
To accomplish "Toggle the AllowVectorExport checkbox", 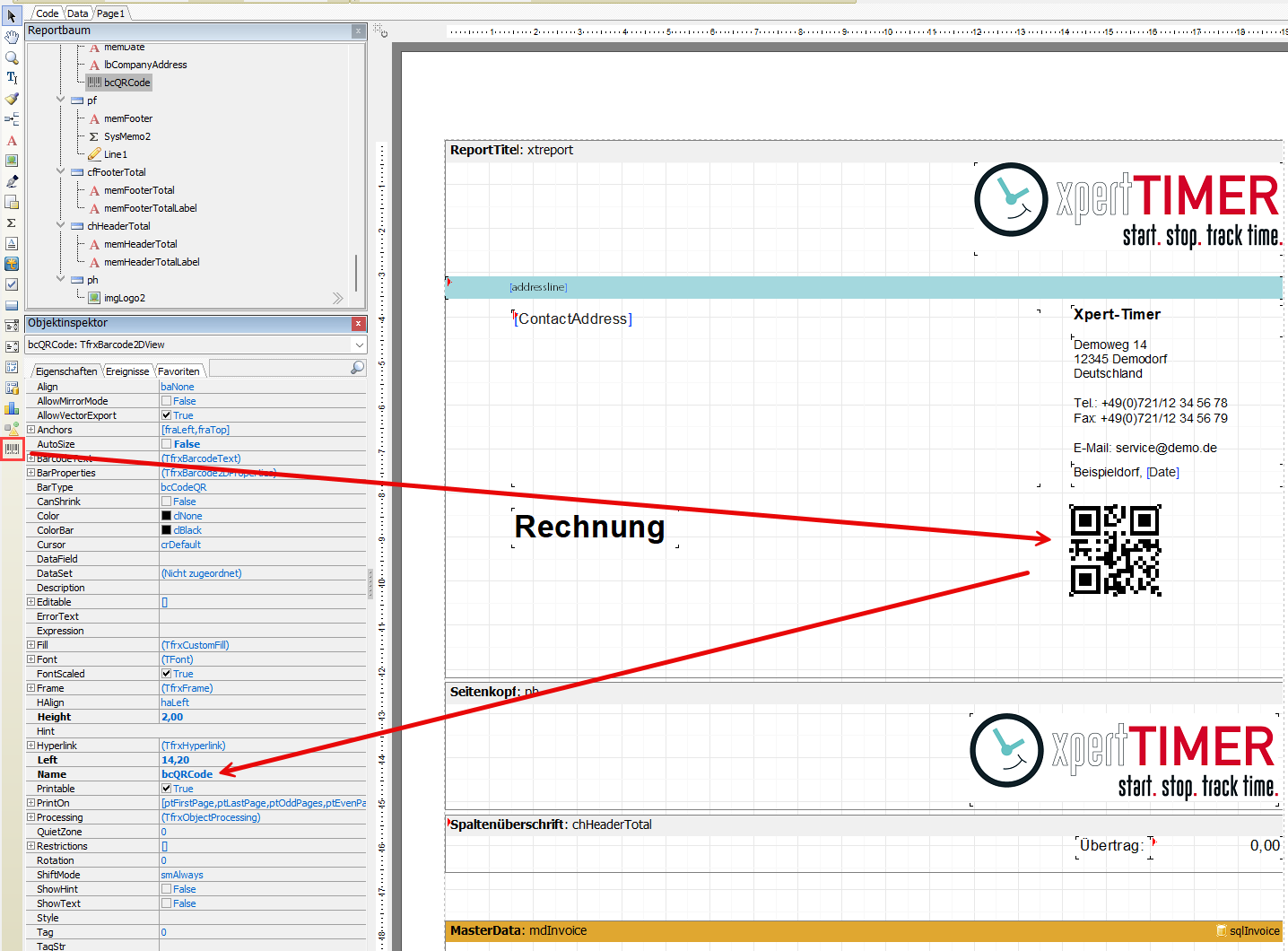I will (166, 415).
